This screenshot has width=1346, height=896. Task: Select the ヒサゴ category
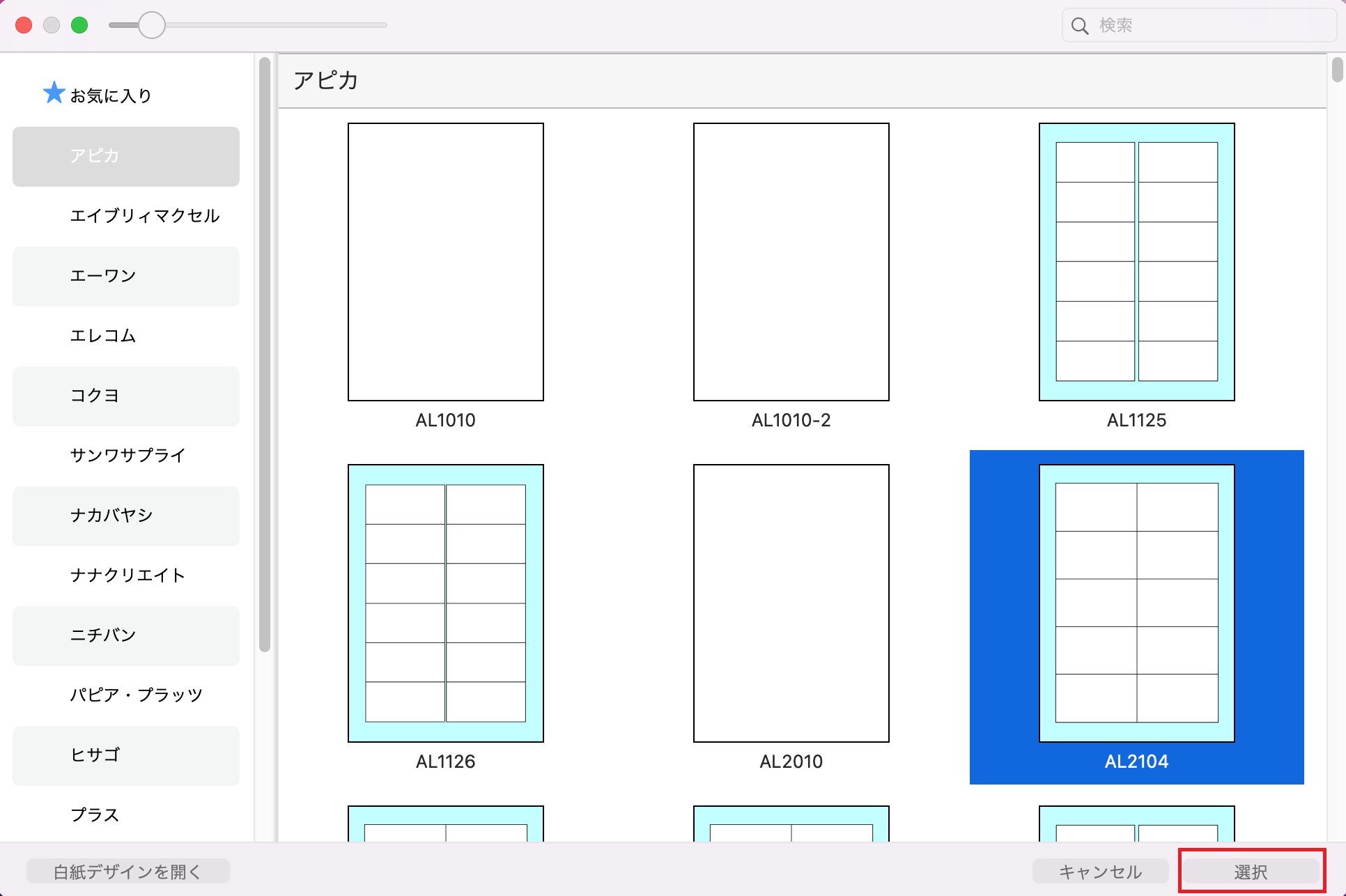point(126,755)
